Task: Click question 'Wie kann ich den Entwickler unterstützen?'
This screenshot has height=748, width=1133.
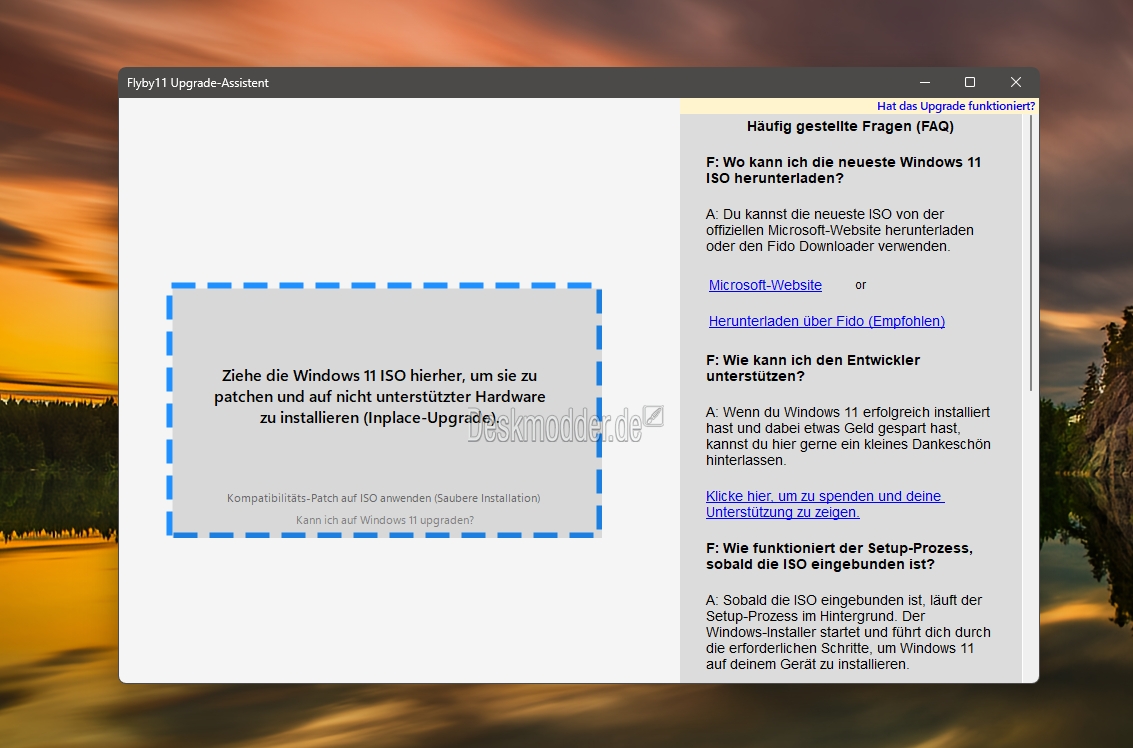Action: pos(813,369)
